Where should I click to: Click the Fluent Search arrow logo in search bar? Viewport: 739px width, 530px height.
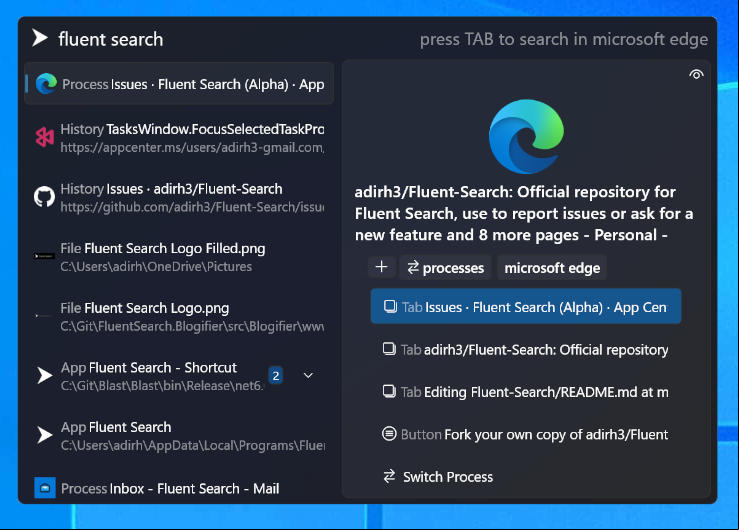pos(40,38)
